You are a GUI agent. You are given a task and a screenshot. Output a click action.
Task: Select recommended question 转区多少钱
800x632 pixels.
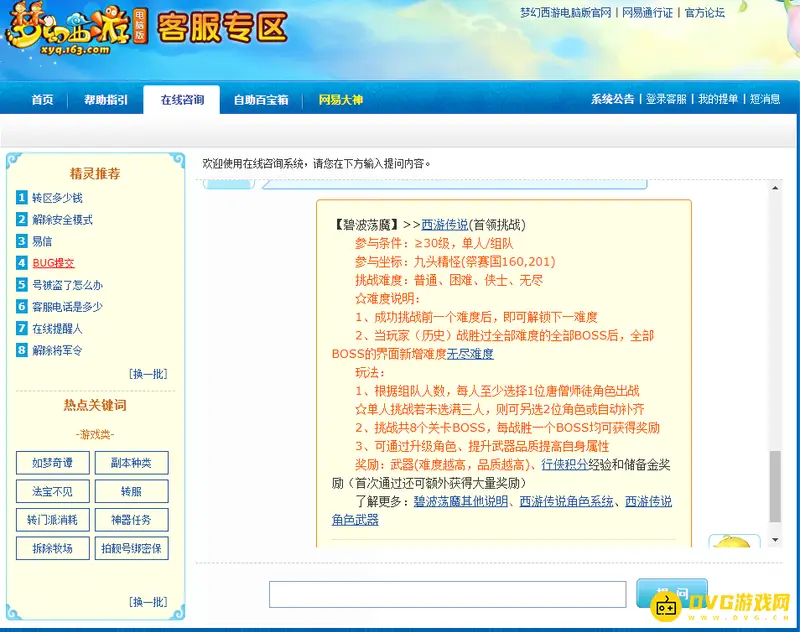(57, 198)
